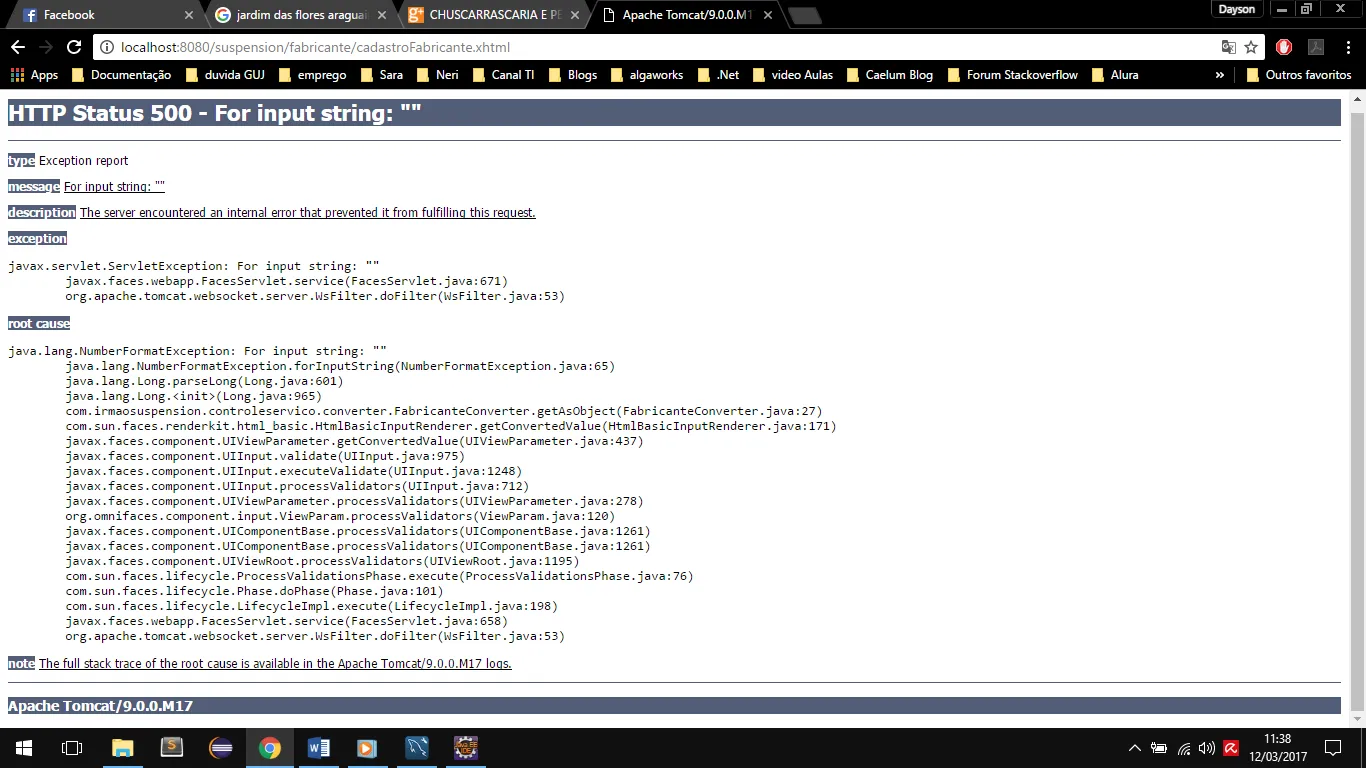Close the Facebook tab
The image size is (1366, 768).
click(x=189, y=15)
